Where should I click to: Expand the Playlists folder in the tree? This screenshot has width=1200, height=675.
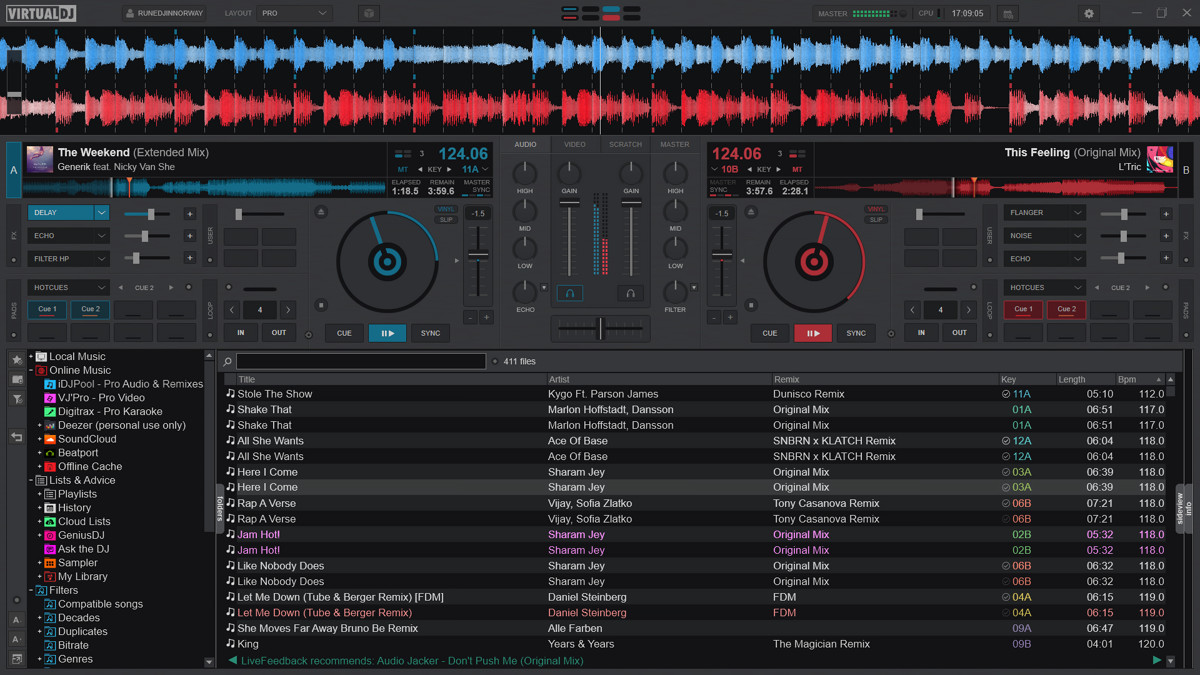click(x=40, y=494)
